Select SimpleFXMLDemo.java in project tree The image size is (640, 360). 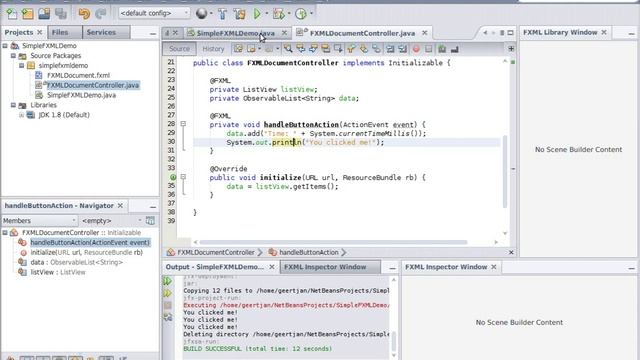[81, 95]
